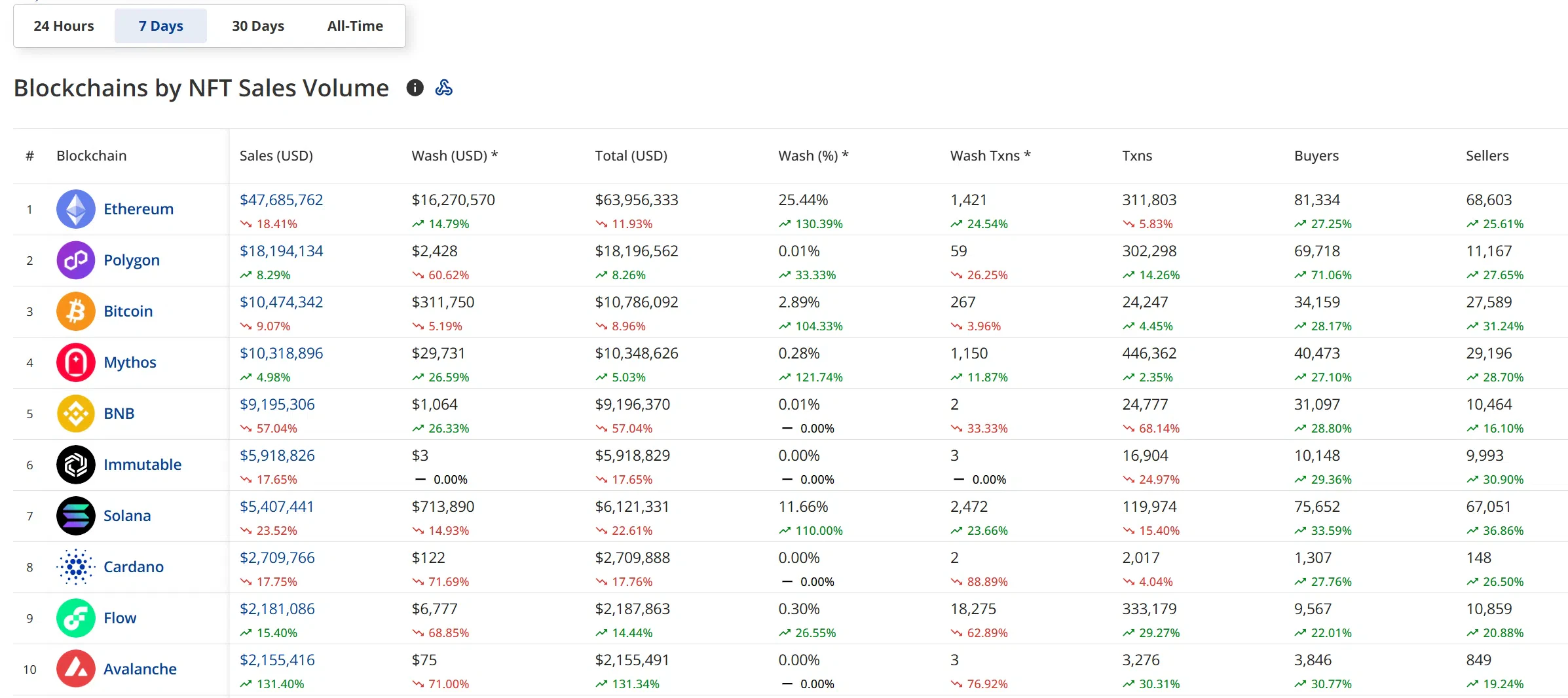Click the Ethereum logo icon
Viewport: 1568px width, 698px height.
coord(76,209)
